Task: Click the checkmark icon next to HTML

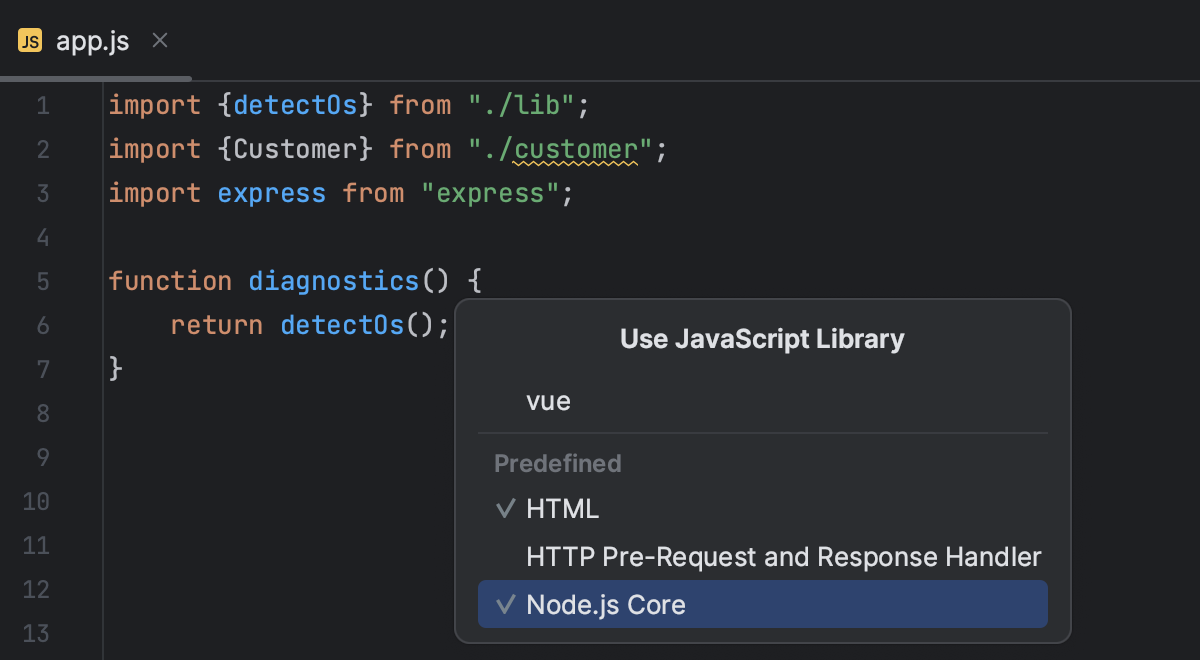Action: point(505,508)
